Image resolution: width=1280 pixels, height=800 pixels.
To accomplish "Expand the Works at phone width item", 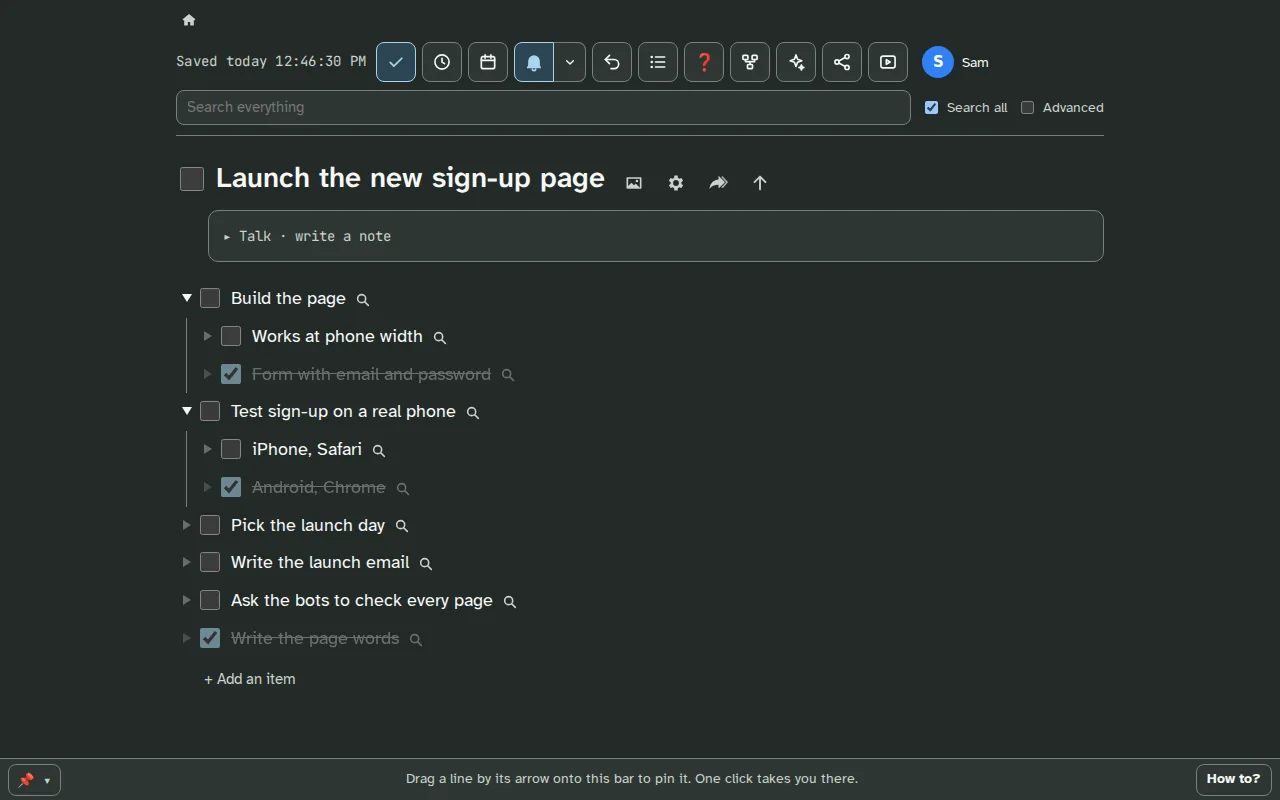I will pyautogui.click(x=207, y=336).
